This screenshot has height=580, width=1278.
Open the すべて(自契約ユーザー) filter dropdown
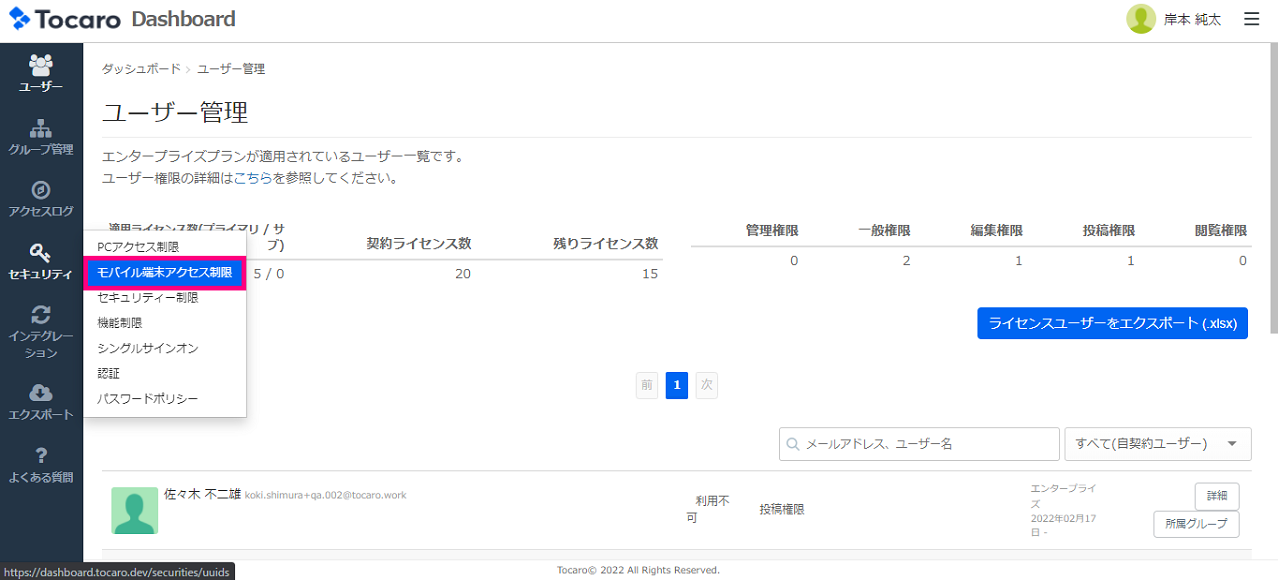[1159, 444]
